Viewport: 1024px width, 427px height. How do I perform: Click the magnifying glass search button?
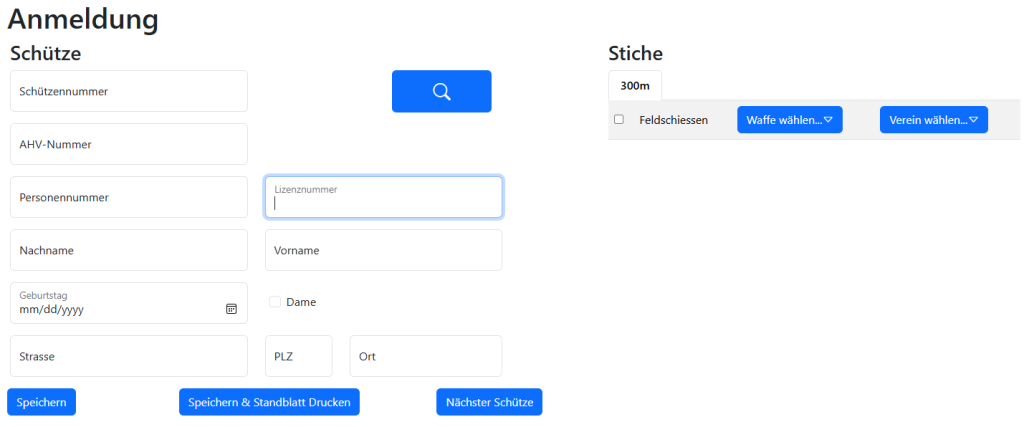[x=441, y=91]
